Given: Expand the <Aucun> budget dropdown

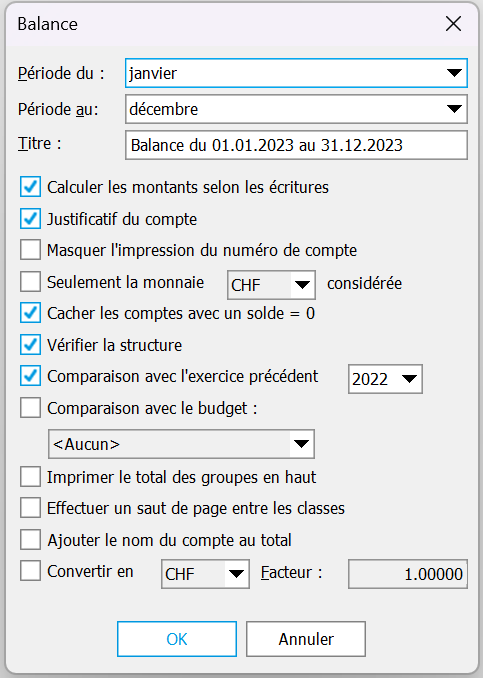Looking at the screenshot, I should coord(181,444).
